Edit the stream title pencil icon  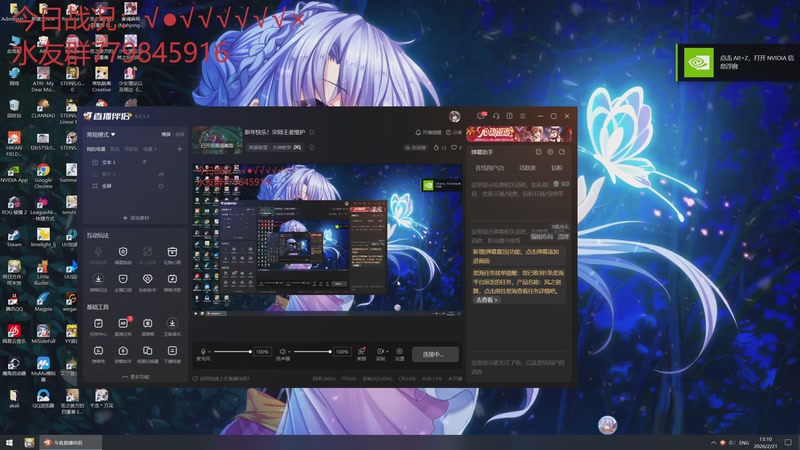312,132
